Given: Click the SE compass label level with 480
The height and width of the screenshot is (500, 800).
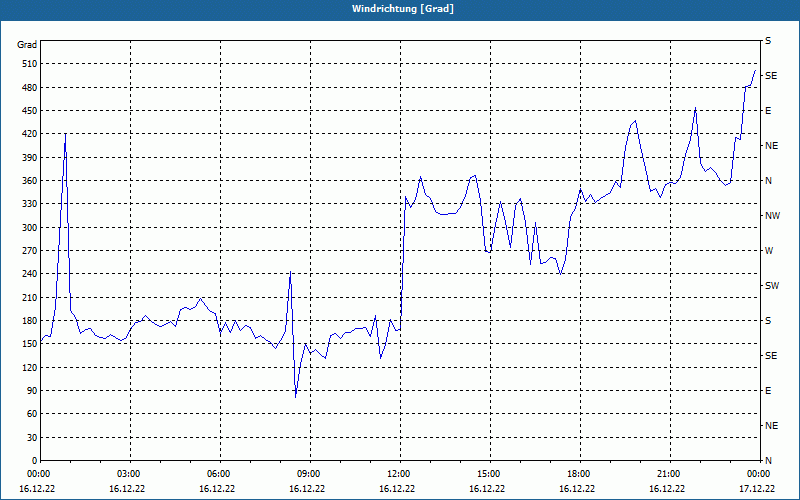Looking at the screenshot, I should [771, 76].
